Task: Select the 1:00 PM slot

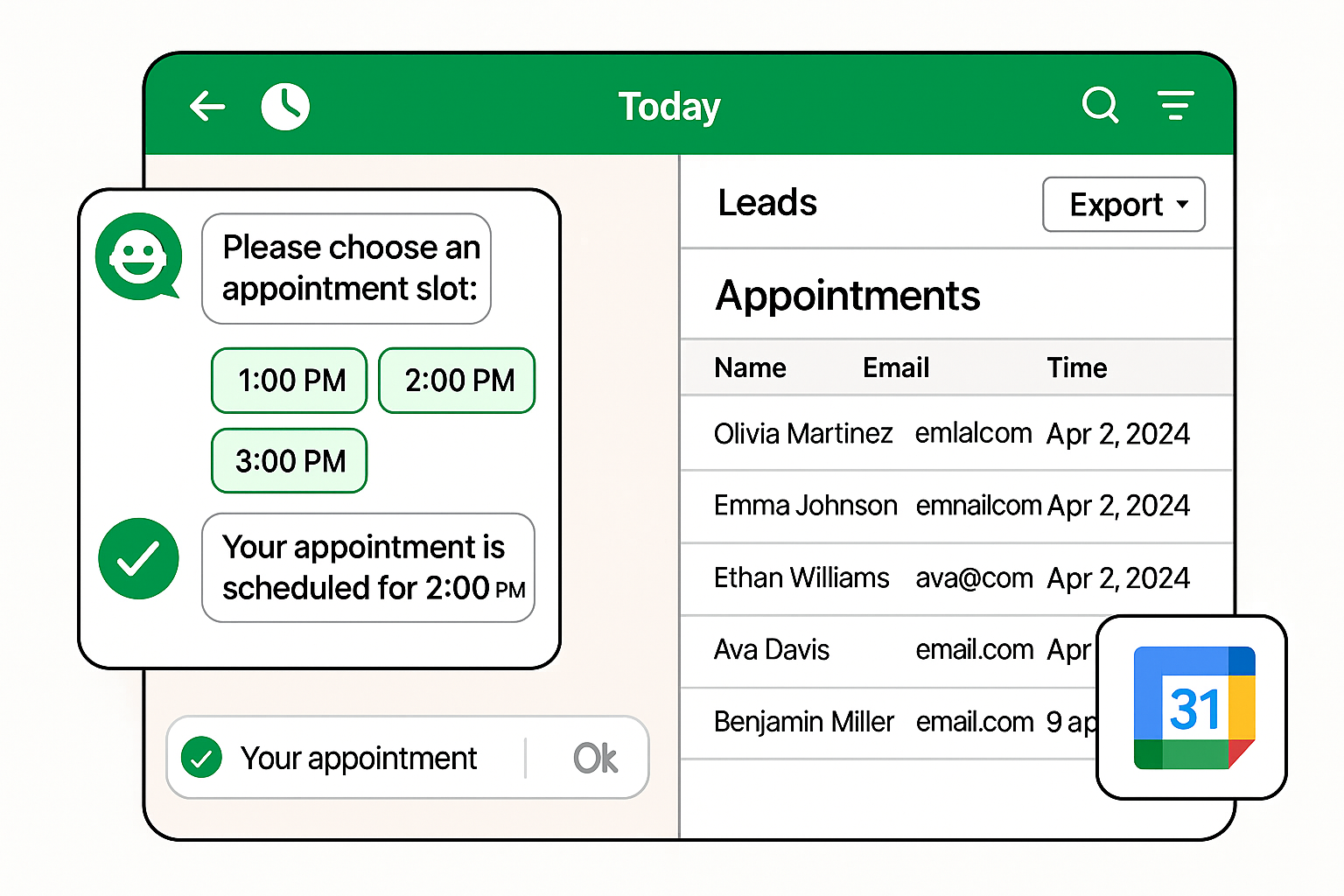Action: [x=290, y=381]
